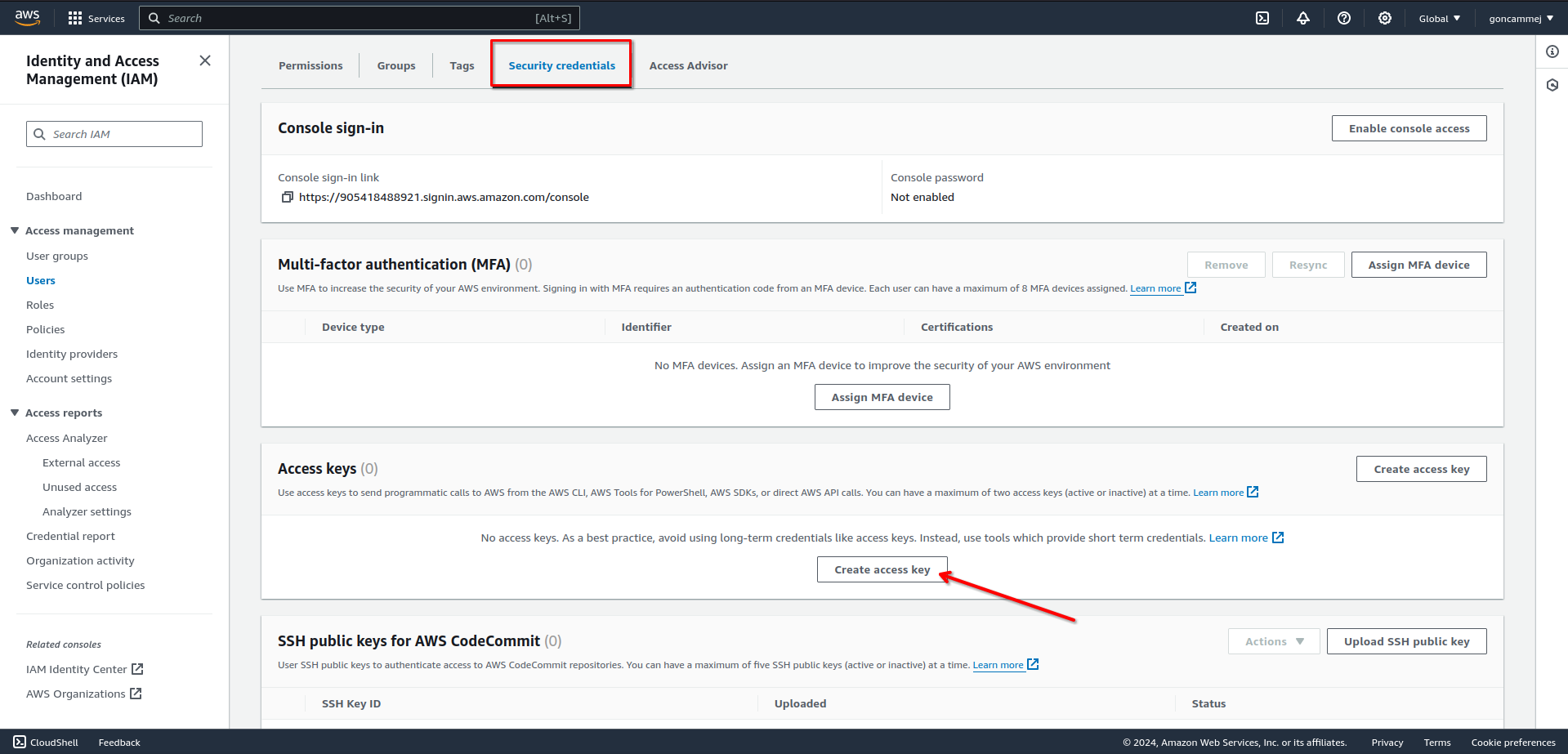This screenshot has height=754, width=1568.
Task: Close the IAM navigation sidebar
Action: click(x=205, y=60)
